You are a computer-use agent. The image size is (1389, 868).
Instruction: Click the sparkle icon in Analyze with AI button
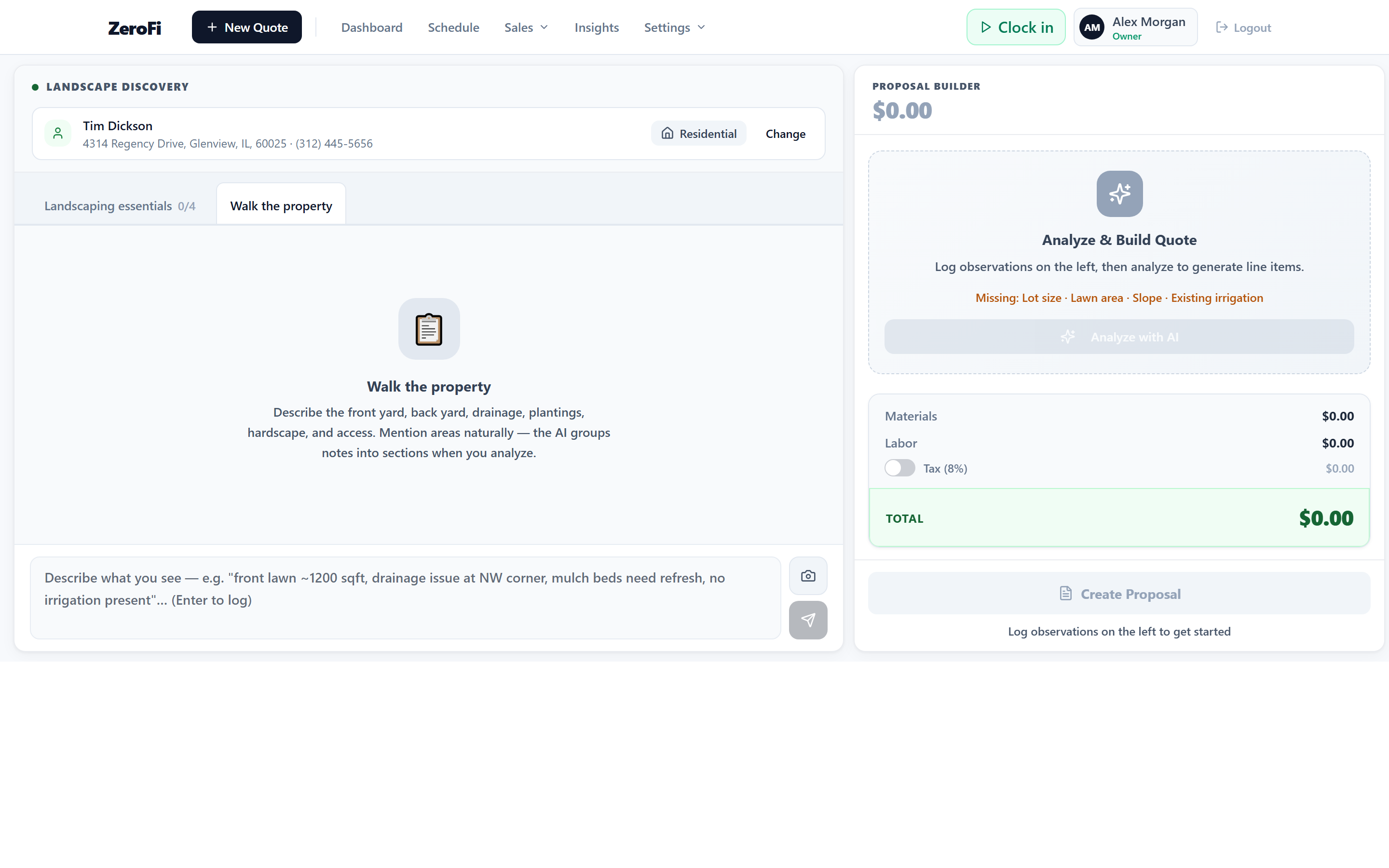click(1068, 337)
